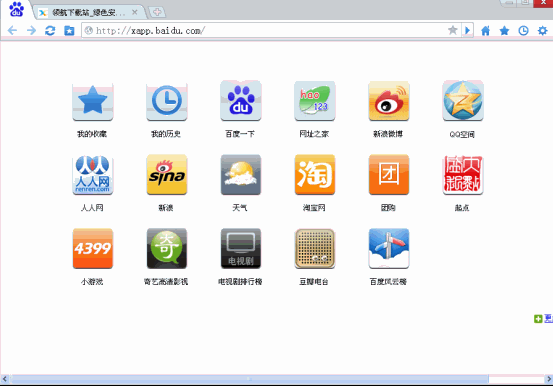Open the 起点 red seal tile
The height and width of the screenshot is (386, 553).
(x=463, y=175)
